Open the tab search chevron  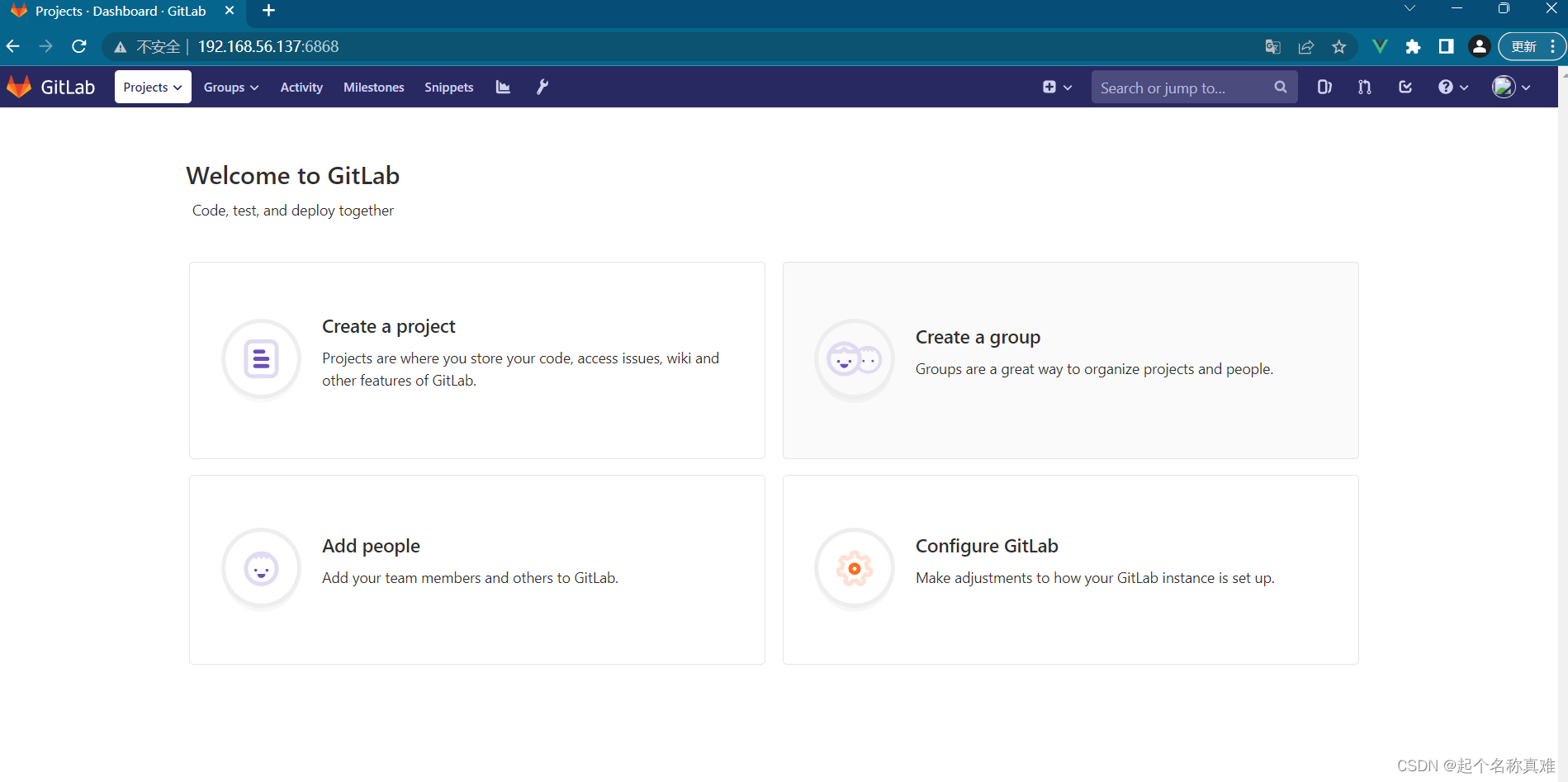[1409, 8]
